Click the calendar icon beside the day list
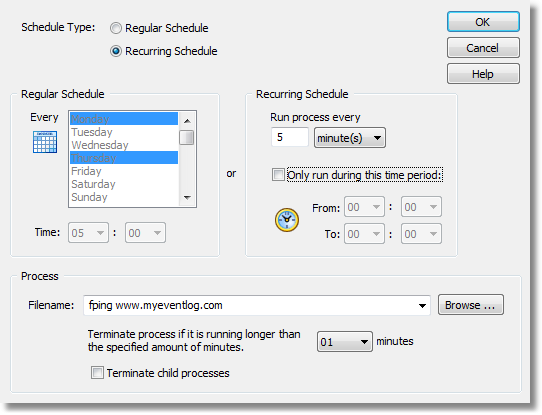 click(x=45, y=142)
